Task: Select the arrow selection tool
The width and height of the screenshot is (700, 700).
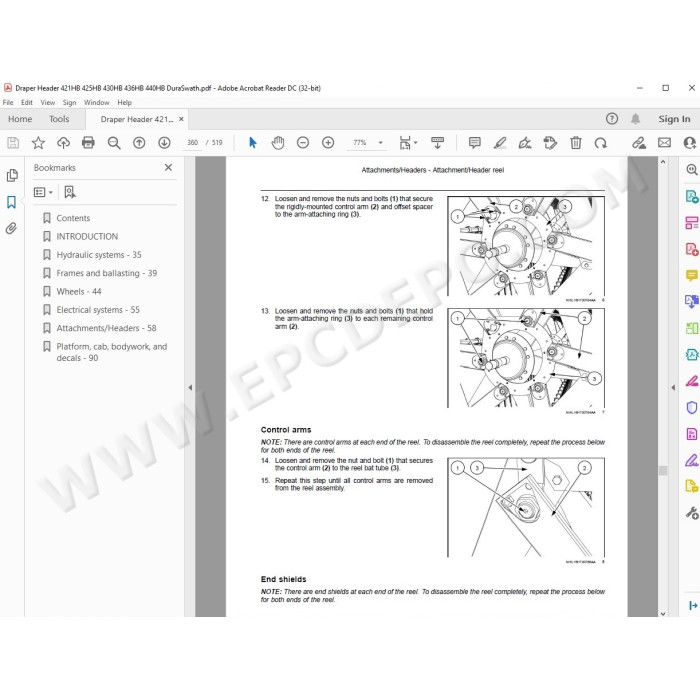Action: (253, 143)
